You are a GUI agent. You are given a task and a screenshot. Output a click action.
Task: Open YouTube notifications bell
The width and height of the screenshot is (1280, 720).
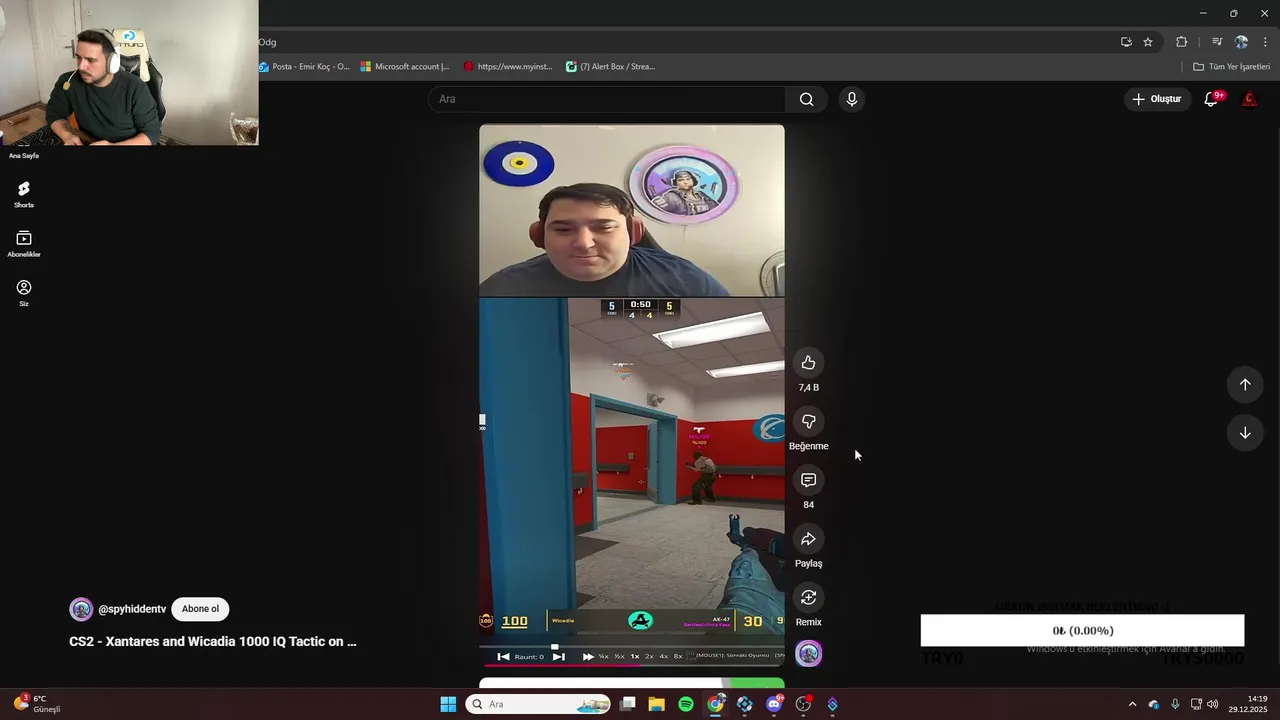[x=1211, y=99]
